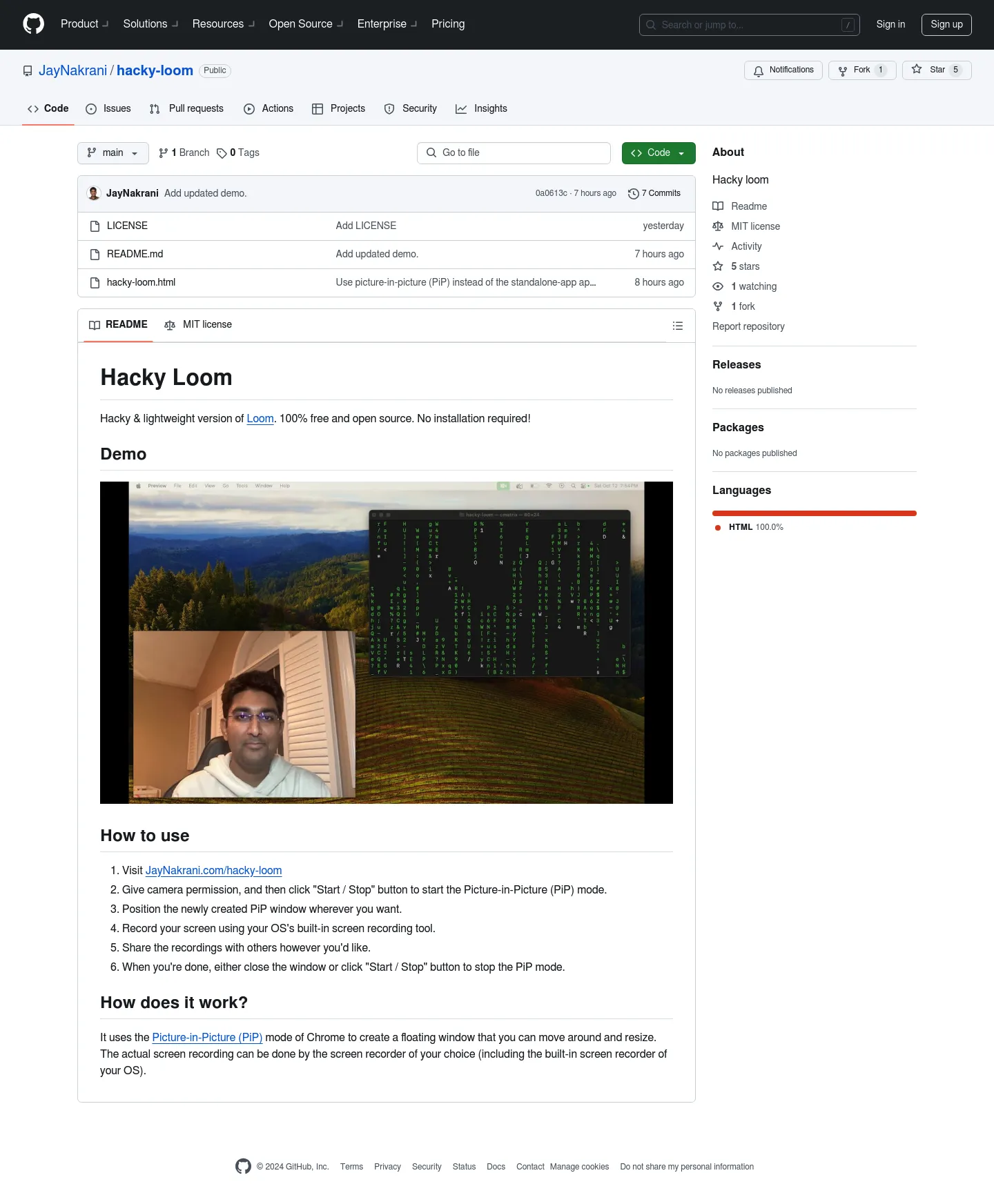Open the Releases heading link
Viewport: 994px width, 1204px height.
click(737, 365)
